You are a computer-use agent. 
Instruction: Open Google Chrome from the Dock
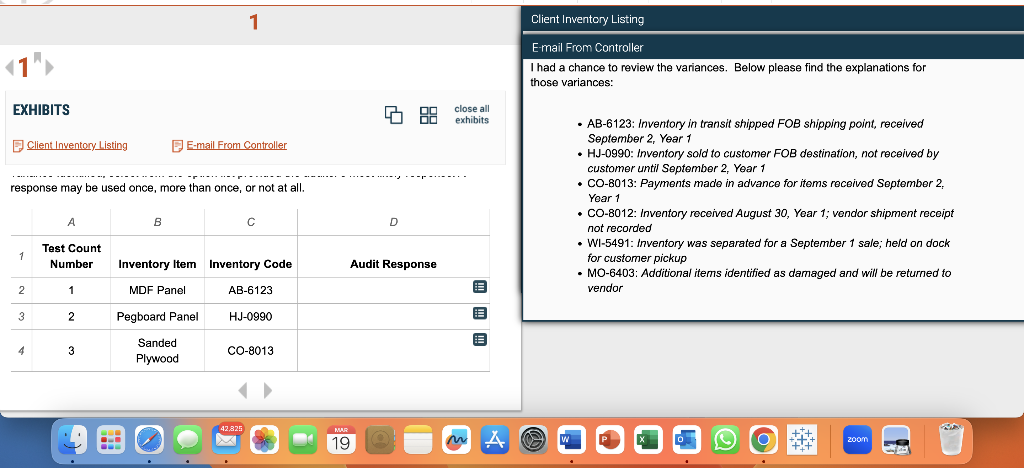763,440
